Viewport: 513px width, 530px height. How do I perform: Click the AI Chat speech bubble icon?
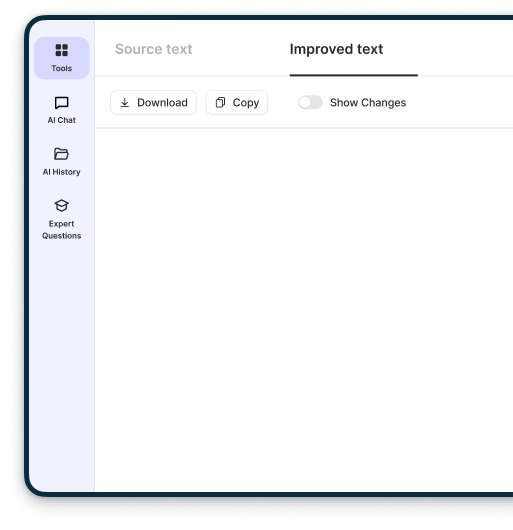click(x=62, y=103)
